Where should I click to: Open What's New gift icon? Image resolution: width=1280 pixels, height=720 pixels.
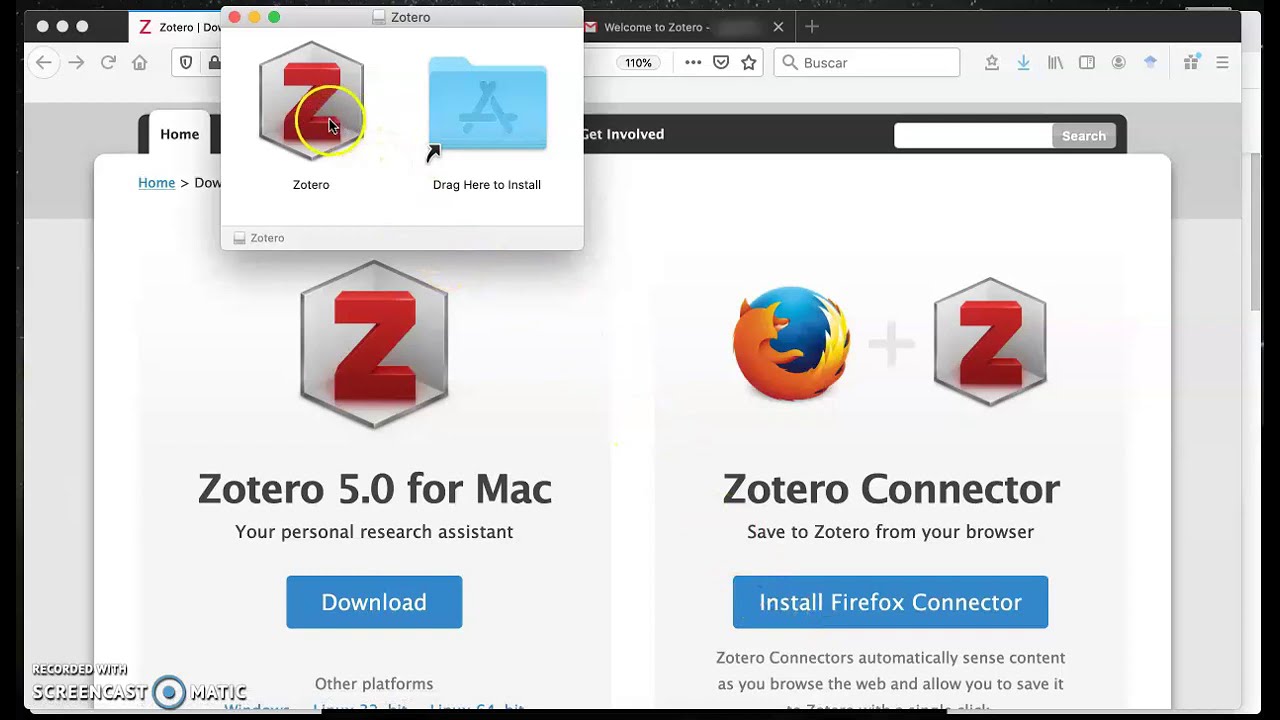coord(1191,63)
